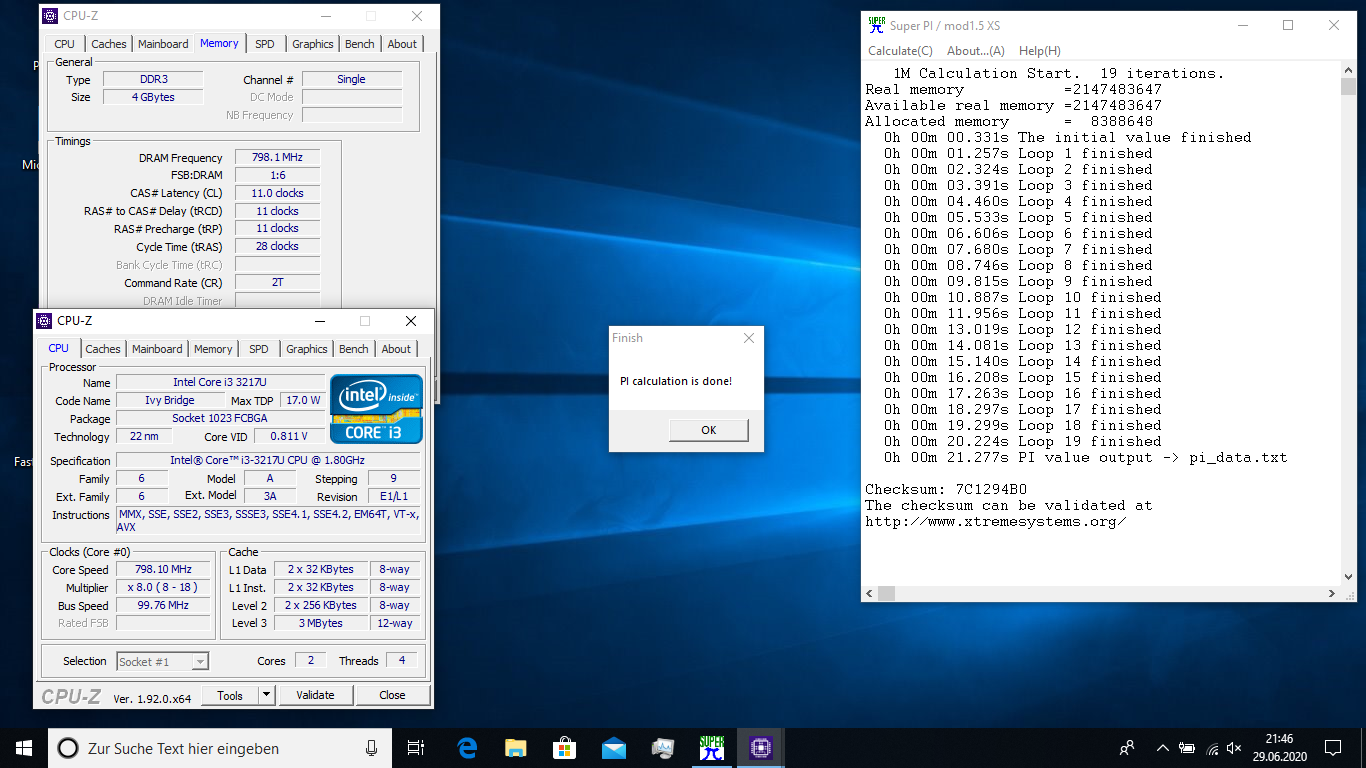This screenshot has width=1366, height=768.
Task: Select About tab in the upper CPU-Z window
Action: 402,44
